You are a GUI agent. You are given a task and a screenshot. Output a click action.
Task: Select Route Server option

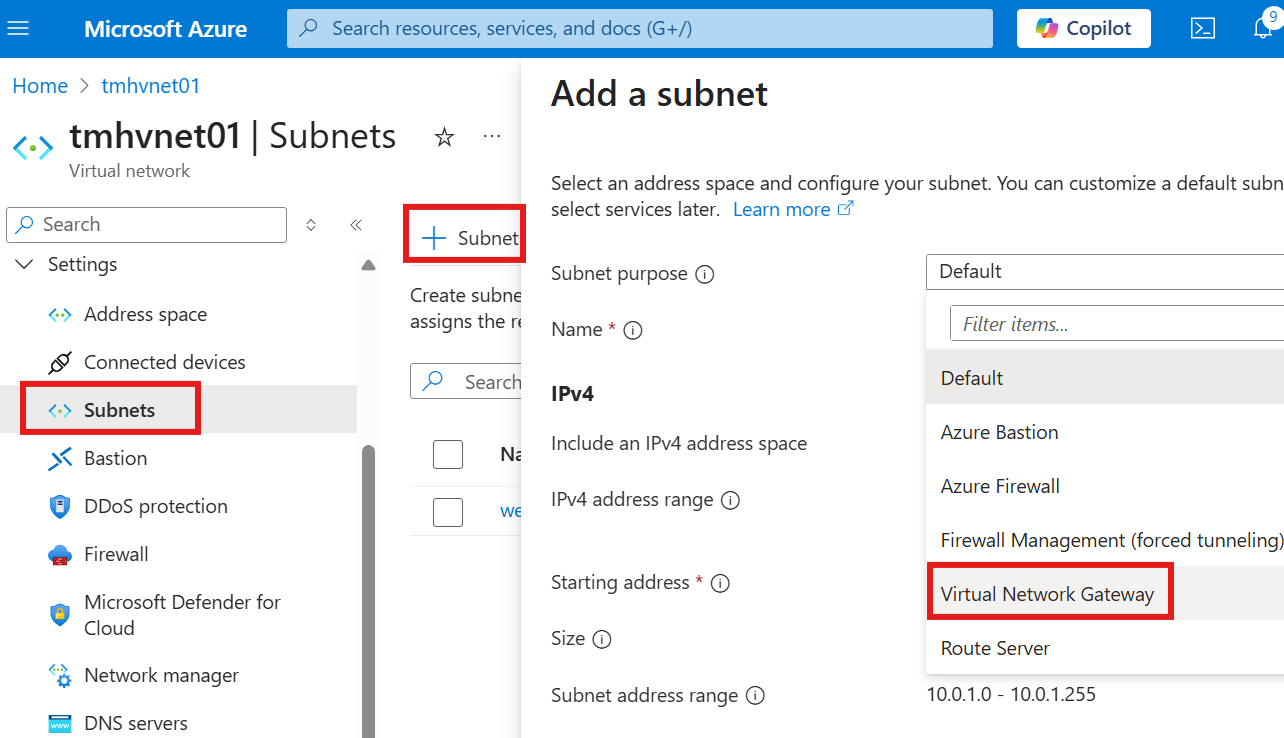click(x=1105, y=648)
